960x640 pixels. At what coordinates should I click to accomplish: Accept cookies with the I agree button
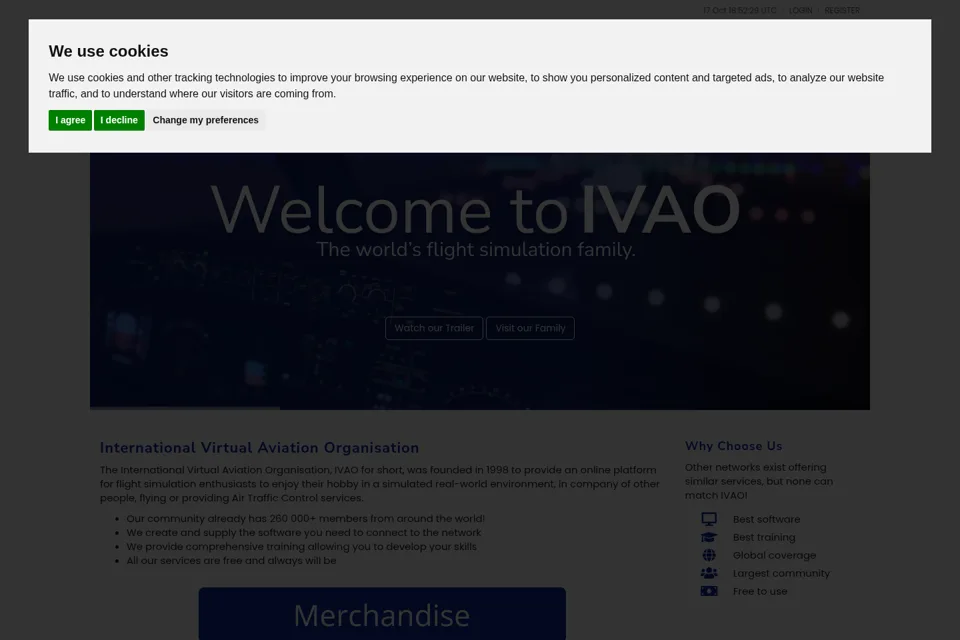click(x=70, y=120)
